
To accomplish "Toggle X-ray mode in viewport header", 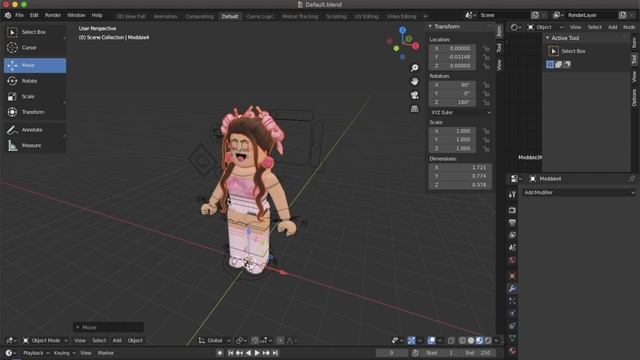I will coord(451,340).
